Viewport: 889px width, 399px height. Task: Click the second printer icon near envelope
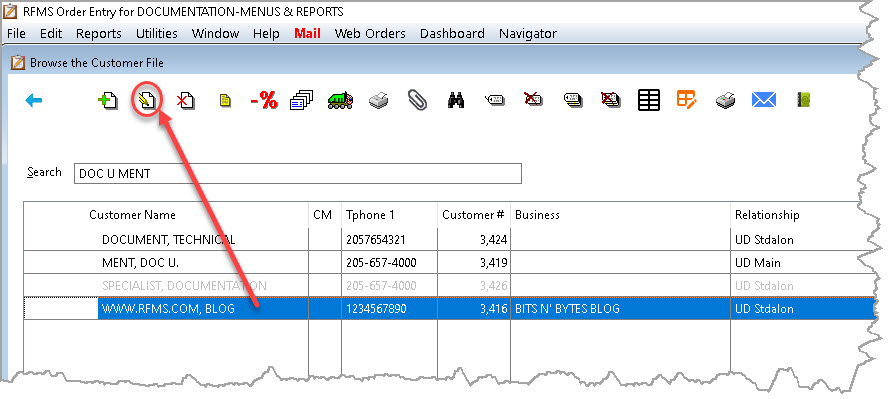pyautogui.click(x=726, y=101)
